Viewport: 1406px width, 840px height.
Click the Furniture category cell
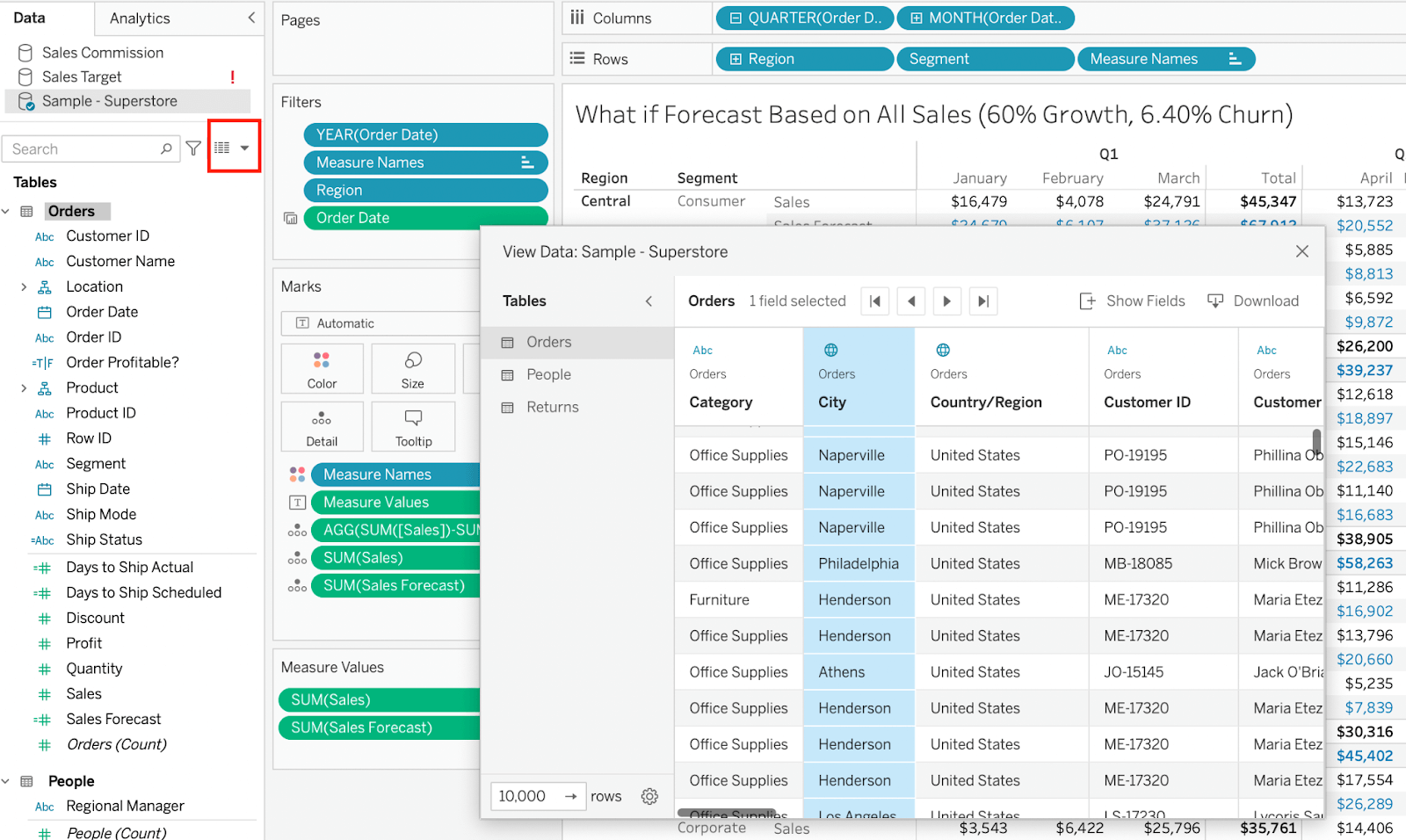pos(739,600)
